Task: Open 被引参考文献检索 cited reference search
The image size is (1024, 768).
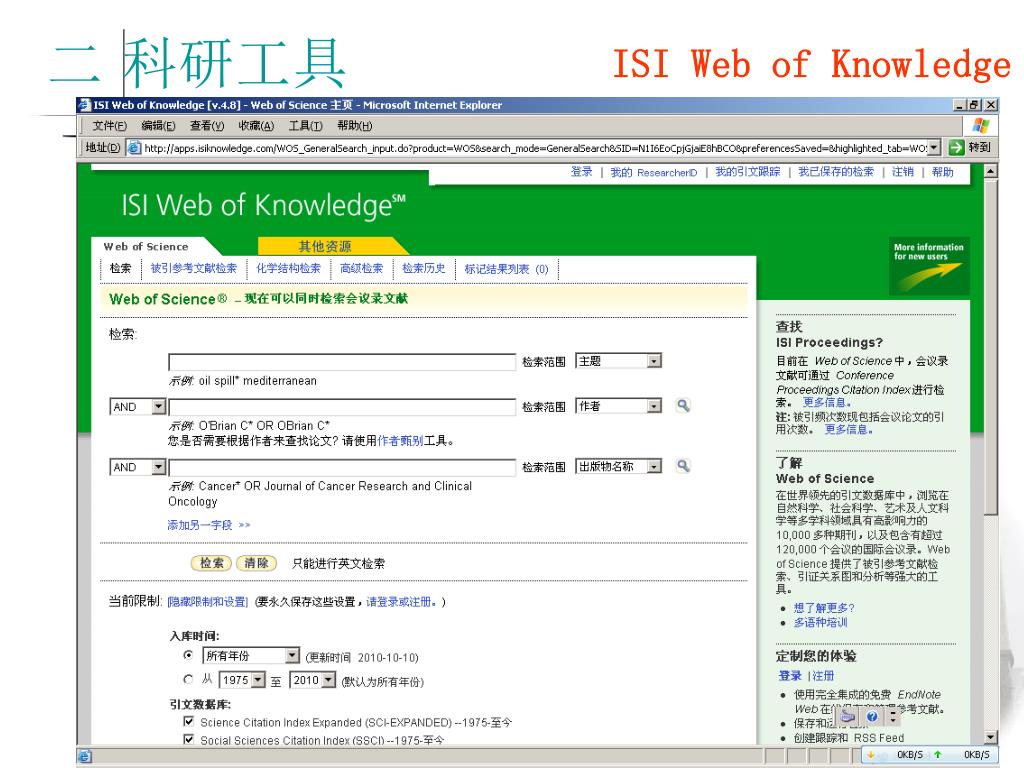Action: (193, 268)
